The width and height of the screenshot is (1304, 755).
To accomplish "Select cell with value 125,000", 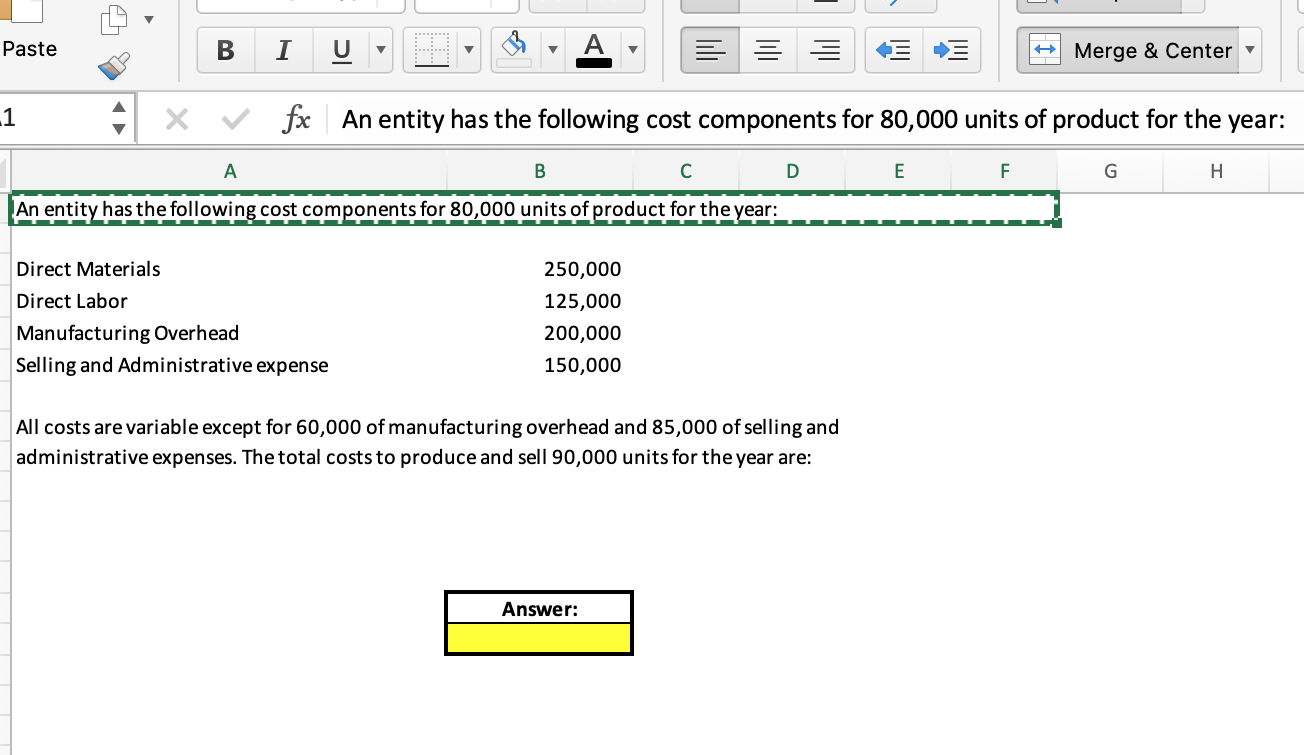I will click(540, 301).
